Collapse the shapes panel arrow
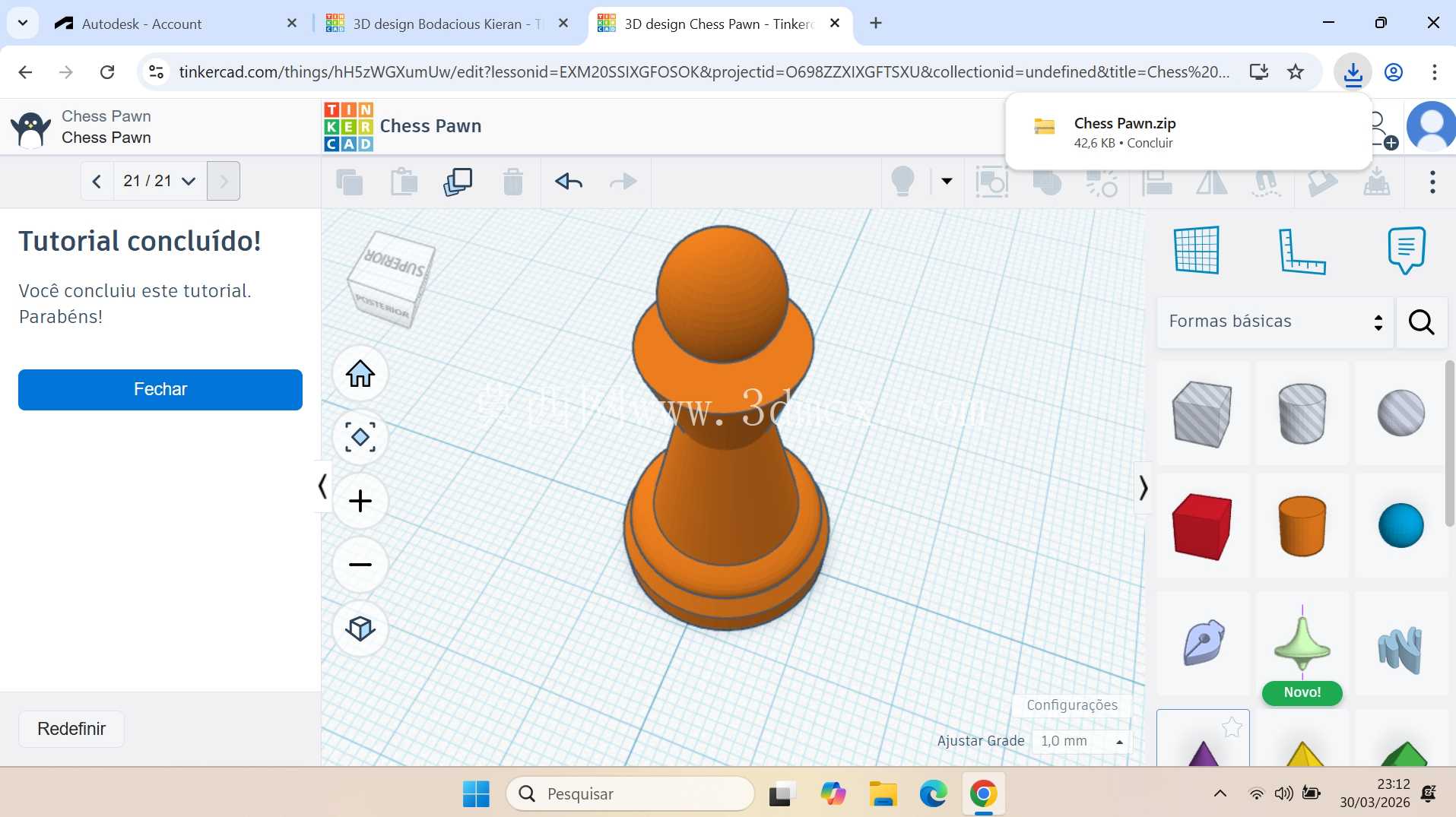This screenshot has height=817, width=1456. pos(1143,488)
